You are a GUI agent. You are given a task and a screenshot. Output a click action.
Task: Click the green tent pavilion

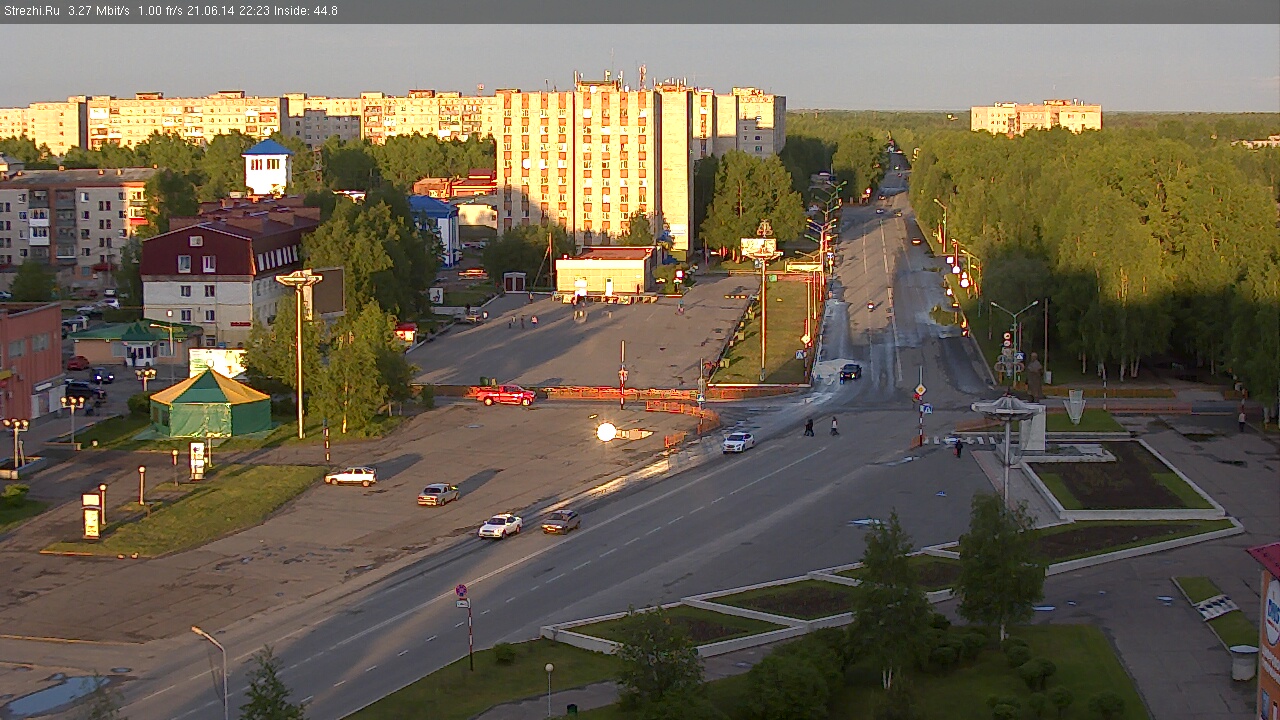210,403
